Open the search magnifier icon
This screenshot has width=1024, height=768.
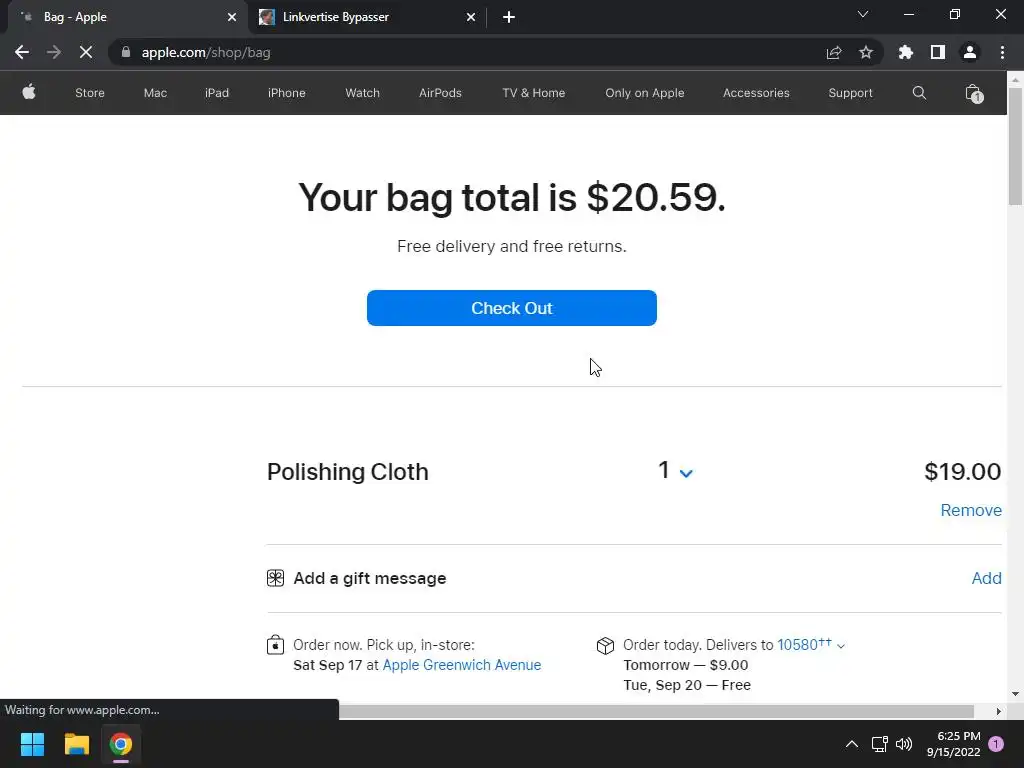919,93
